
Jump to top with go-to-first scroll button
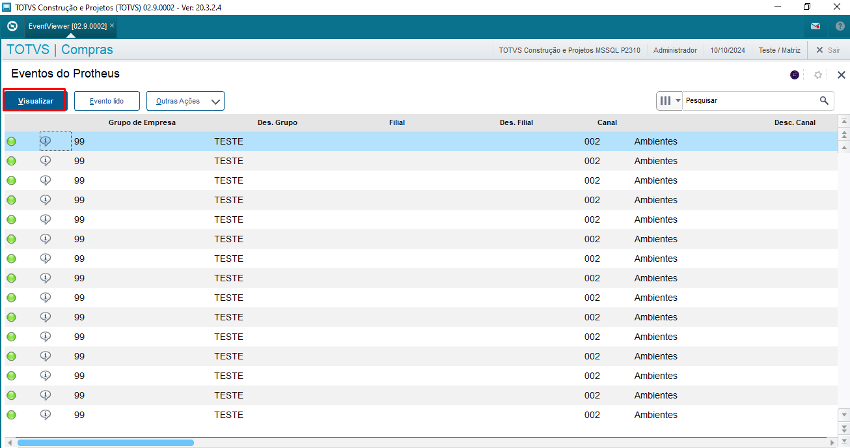click(844, 121)
